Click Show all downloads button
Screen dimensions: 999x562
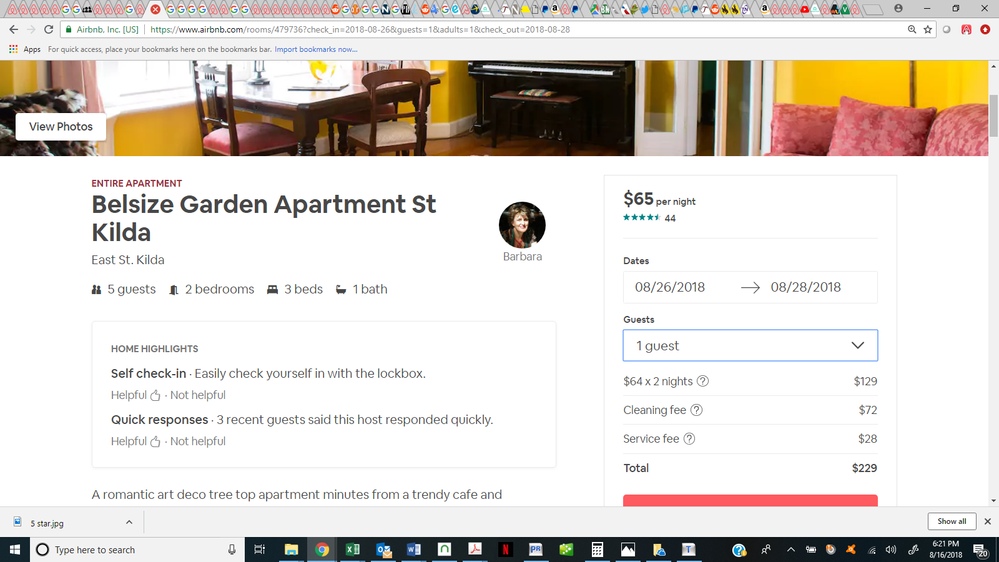pos(951,521)
